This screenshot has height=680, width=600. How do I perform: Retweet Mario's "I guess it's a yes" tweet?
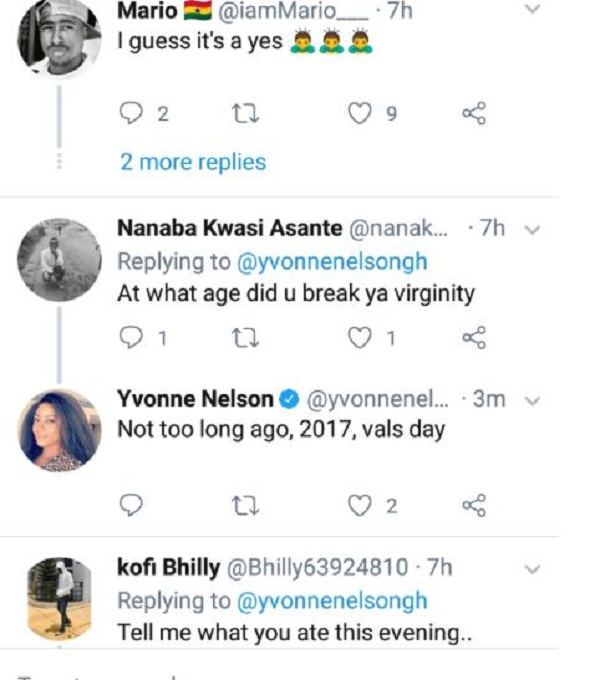[245, 113]
